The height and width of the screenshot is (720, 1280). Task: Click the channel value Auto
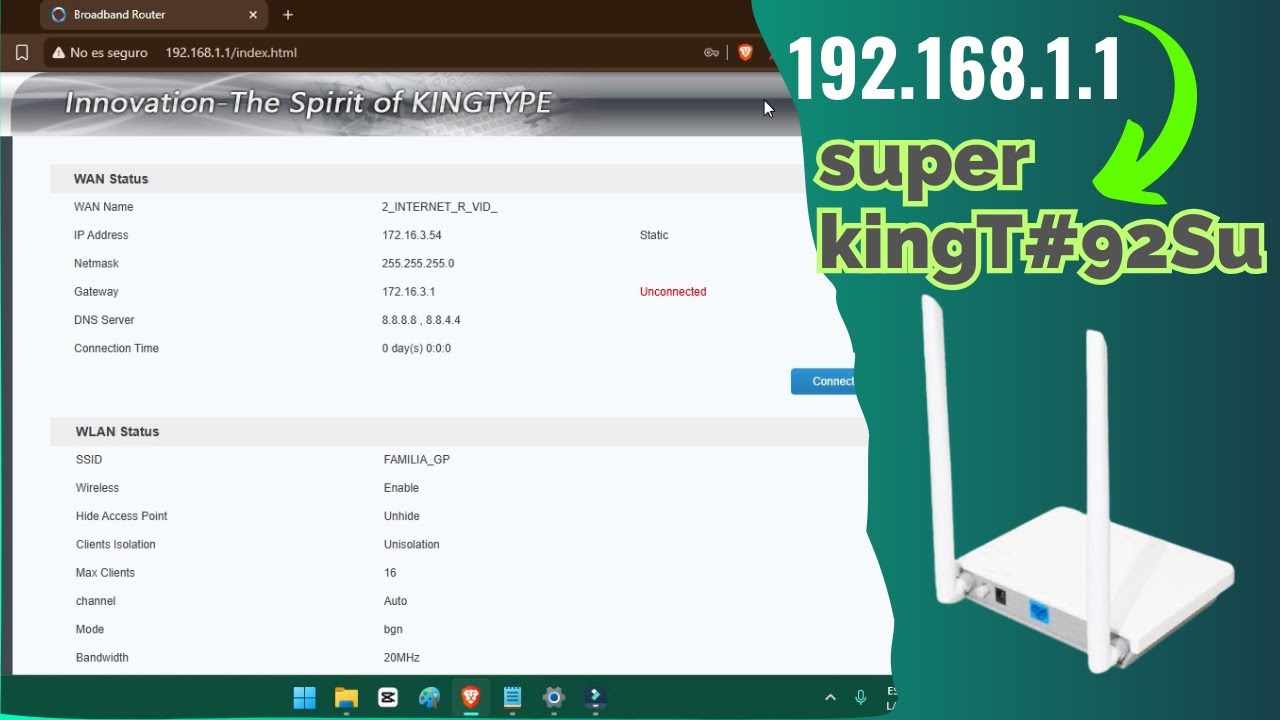tap(395, 601)
